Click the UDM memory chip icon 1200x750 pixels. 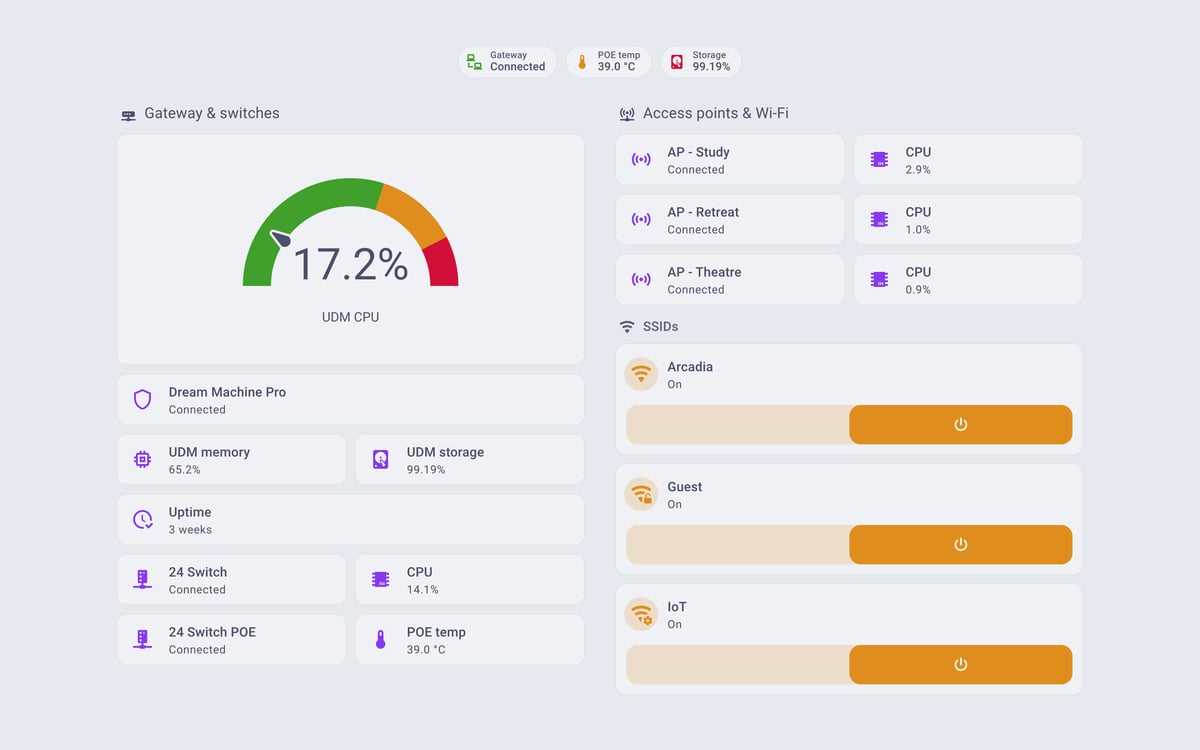coord(142,460)
